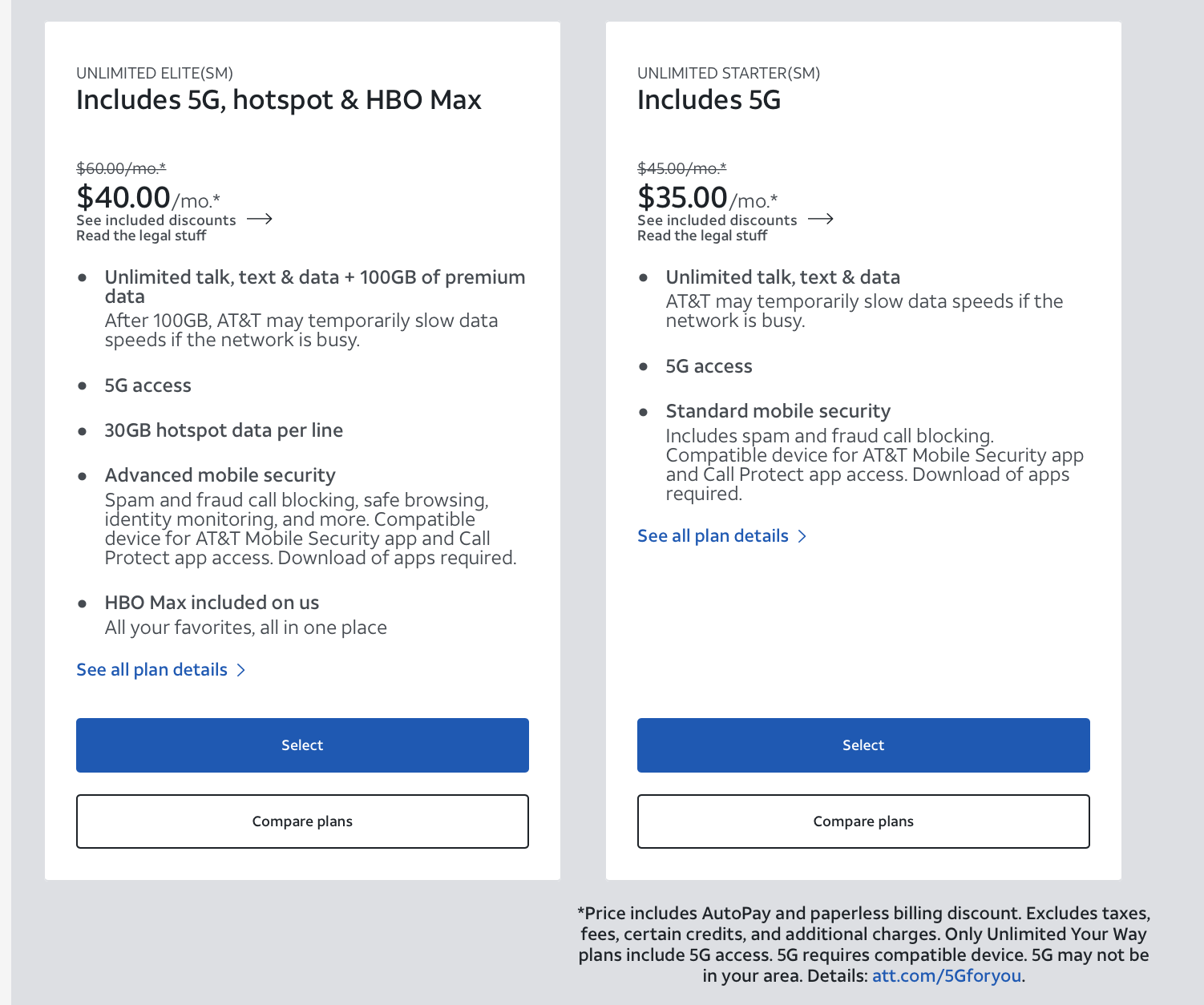The height and width of the screenshot is (1005, 1204).
Task: Click the "HBO Max included on us" feature
Action: coord(212,603)
